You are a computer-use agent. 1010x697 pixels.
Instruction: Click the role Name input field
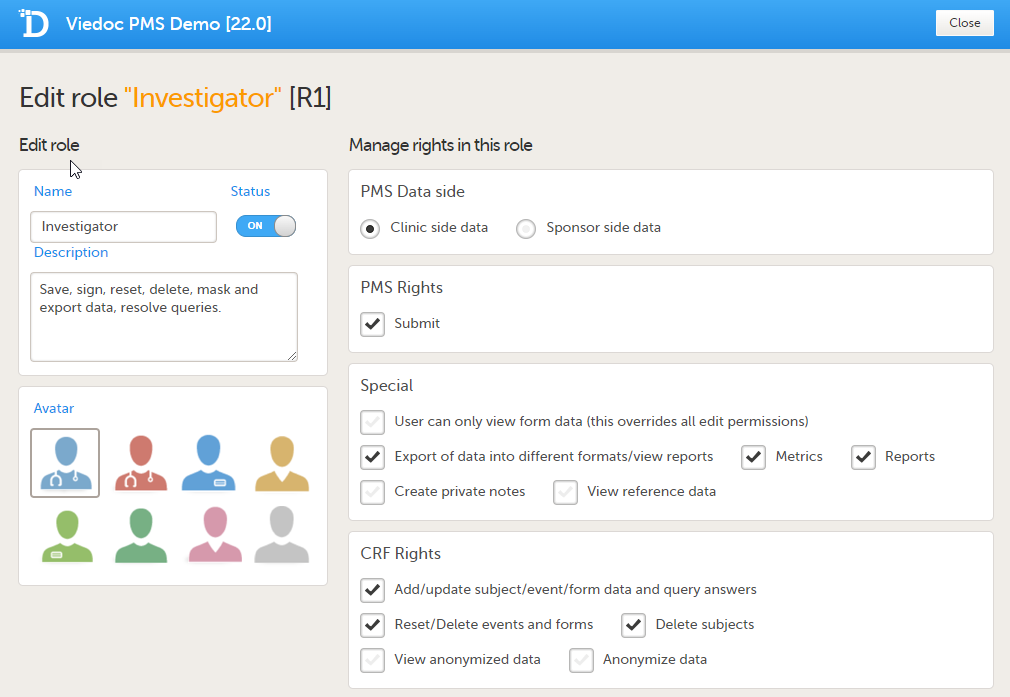click(x=124, y=227)
